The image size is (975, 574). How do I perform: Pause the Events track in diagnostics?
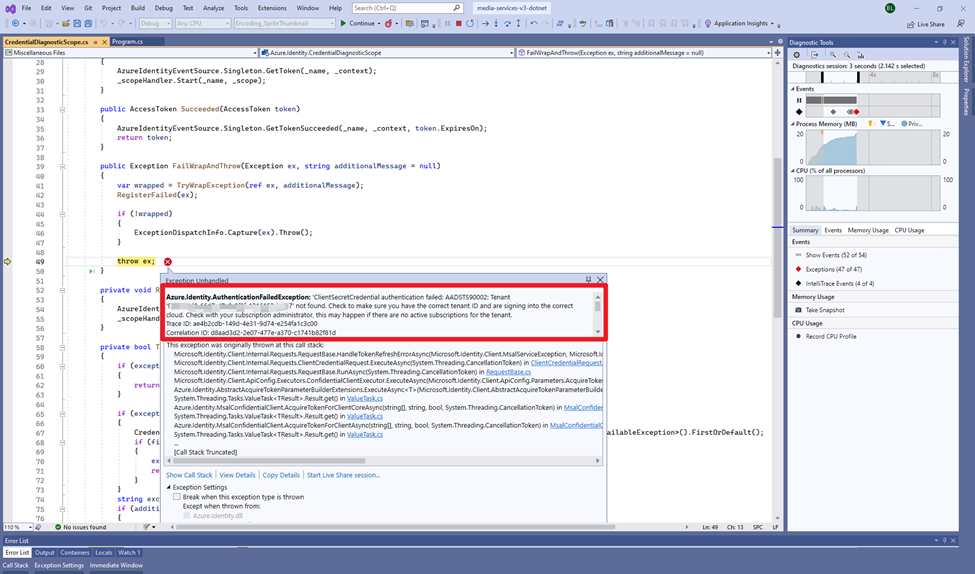(x=798, y=100)
